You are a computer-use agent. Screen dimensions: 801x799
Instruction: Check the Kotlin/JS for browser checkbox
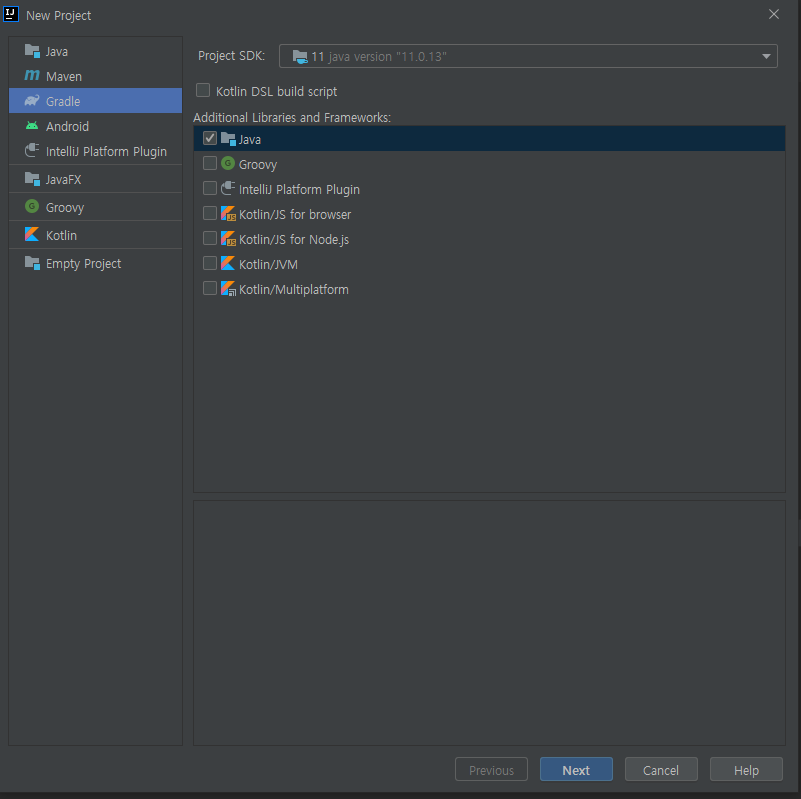point(209,213)
